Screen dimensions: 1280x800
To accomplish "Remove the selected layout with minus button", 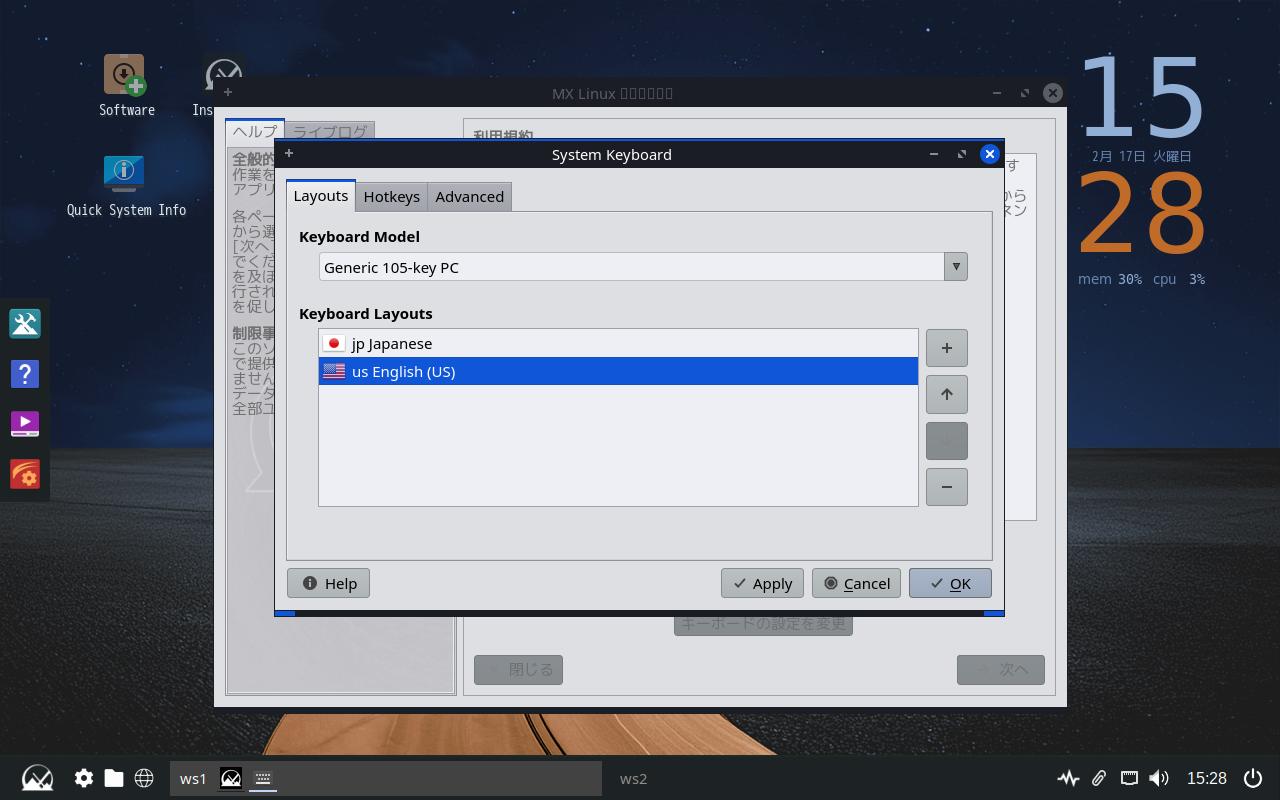I will pos(946,487).
